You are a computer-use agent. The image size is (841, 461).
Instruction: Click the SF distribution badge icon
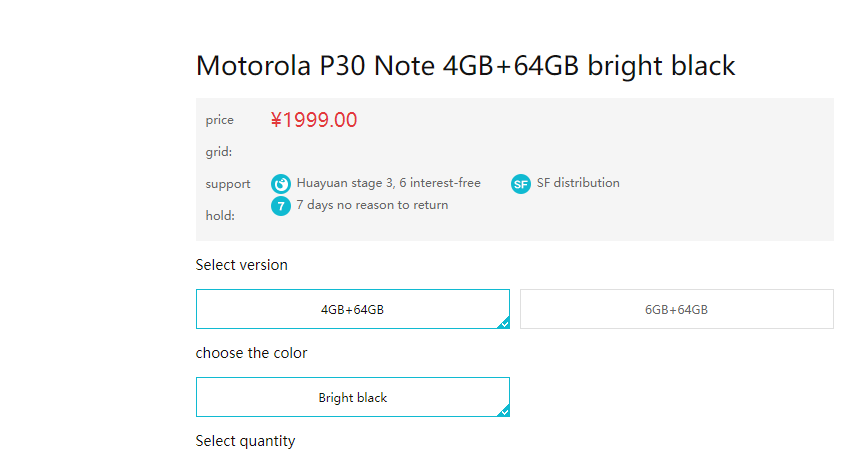coord(520,184)
